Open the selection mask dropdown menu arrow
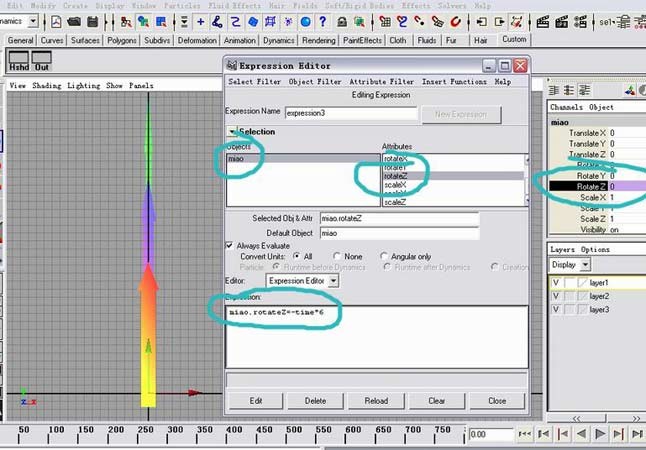The width and height of the screenshot is (646, 450). tap(184, 21)
